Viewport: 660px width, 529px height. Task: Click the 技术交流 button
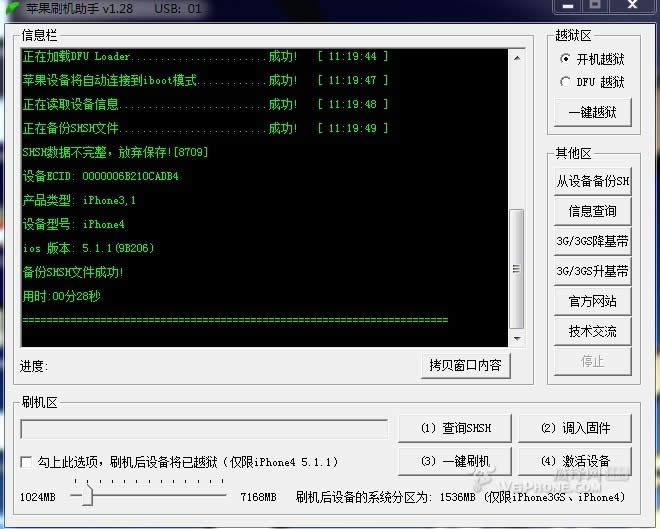593,331
